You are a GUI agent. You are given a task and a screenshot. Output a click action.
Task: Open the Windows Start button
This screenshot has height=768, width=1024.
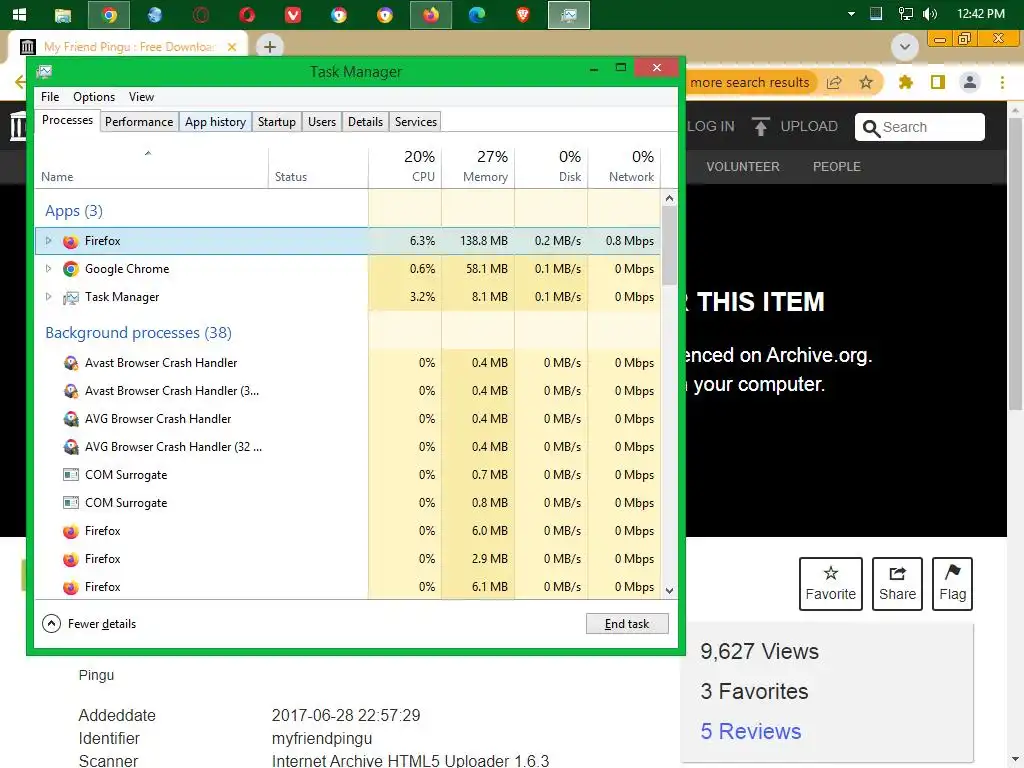pyautogui.click(x=19, y=14)
